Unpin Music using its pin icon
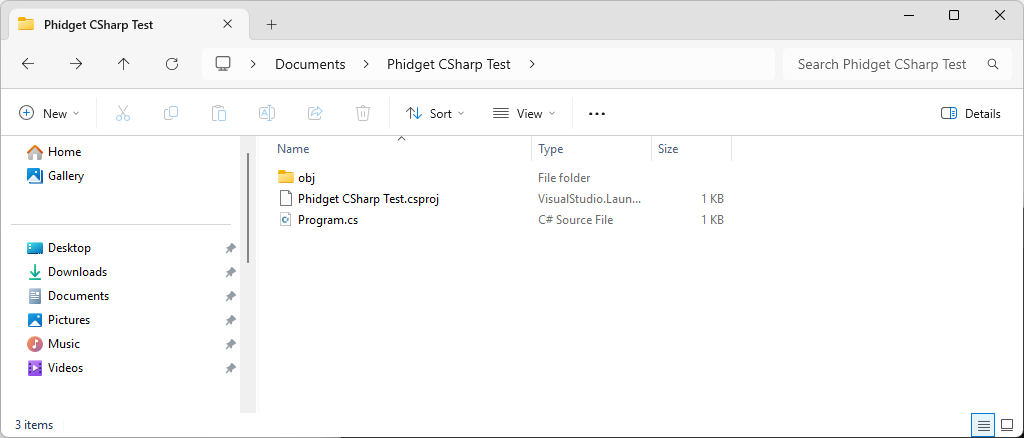Viewport: 1024px width, 438px height. (230, 344)
